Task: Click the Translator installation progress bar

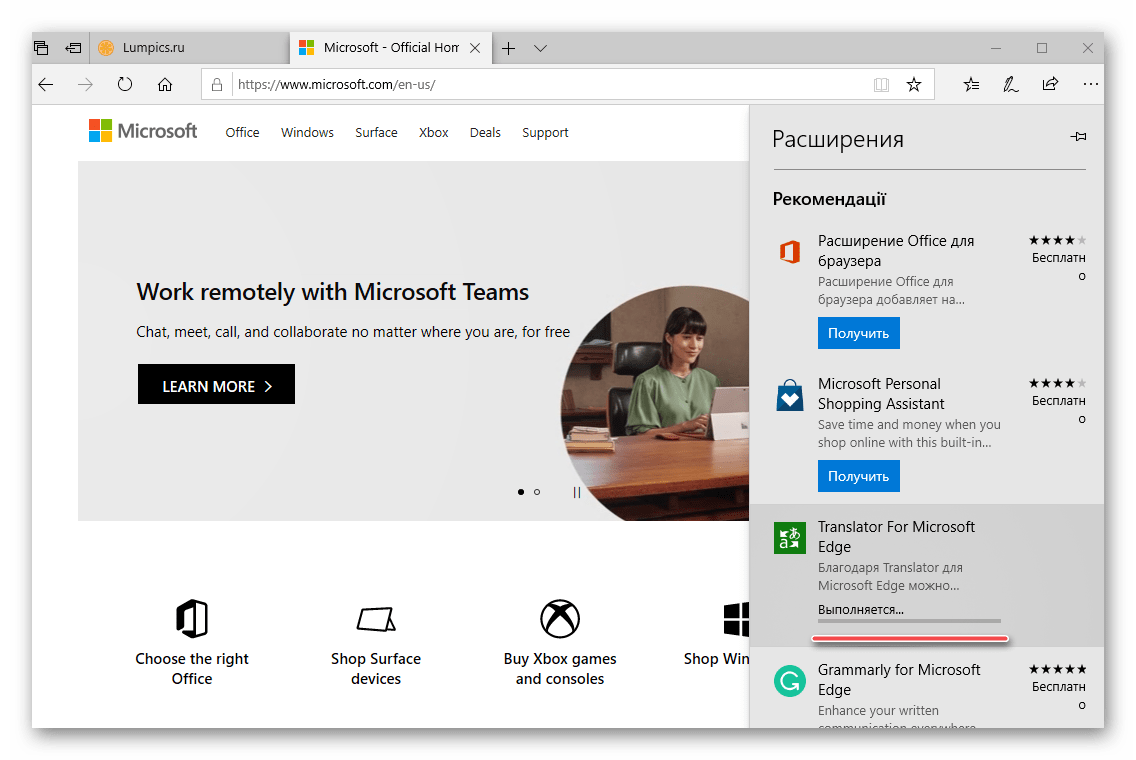Action: [x=909, y=621]
